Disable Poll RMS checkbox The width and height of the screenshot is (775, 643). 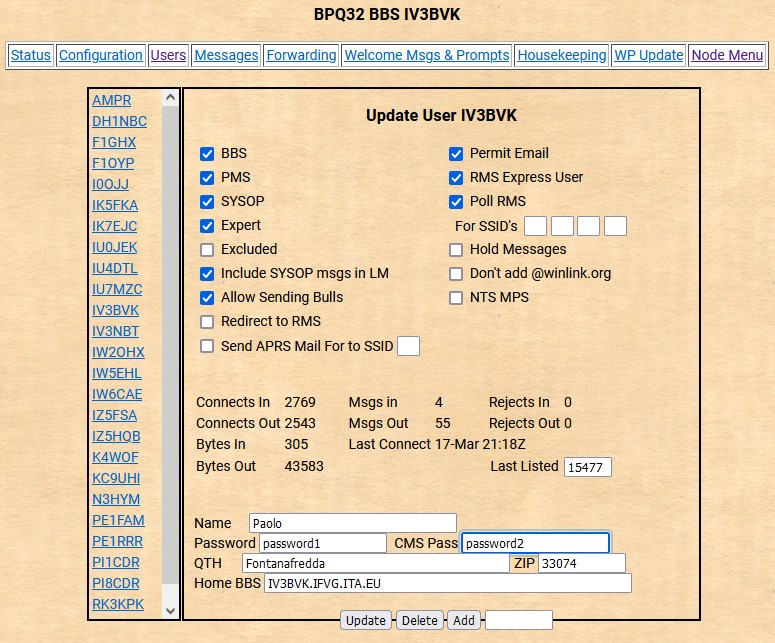tap(456, 202)
